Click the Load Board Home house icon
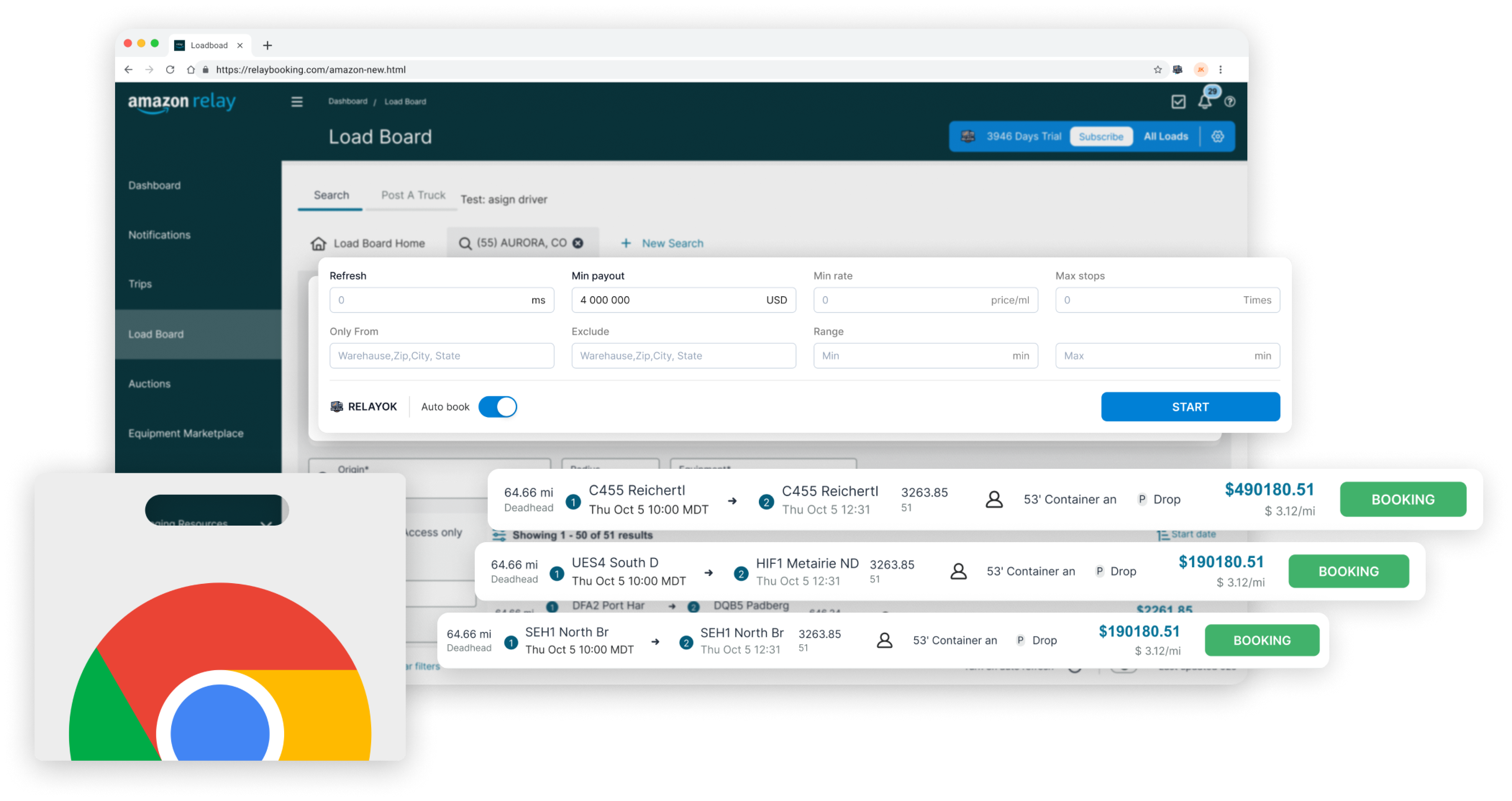 [x=318, y=243]
